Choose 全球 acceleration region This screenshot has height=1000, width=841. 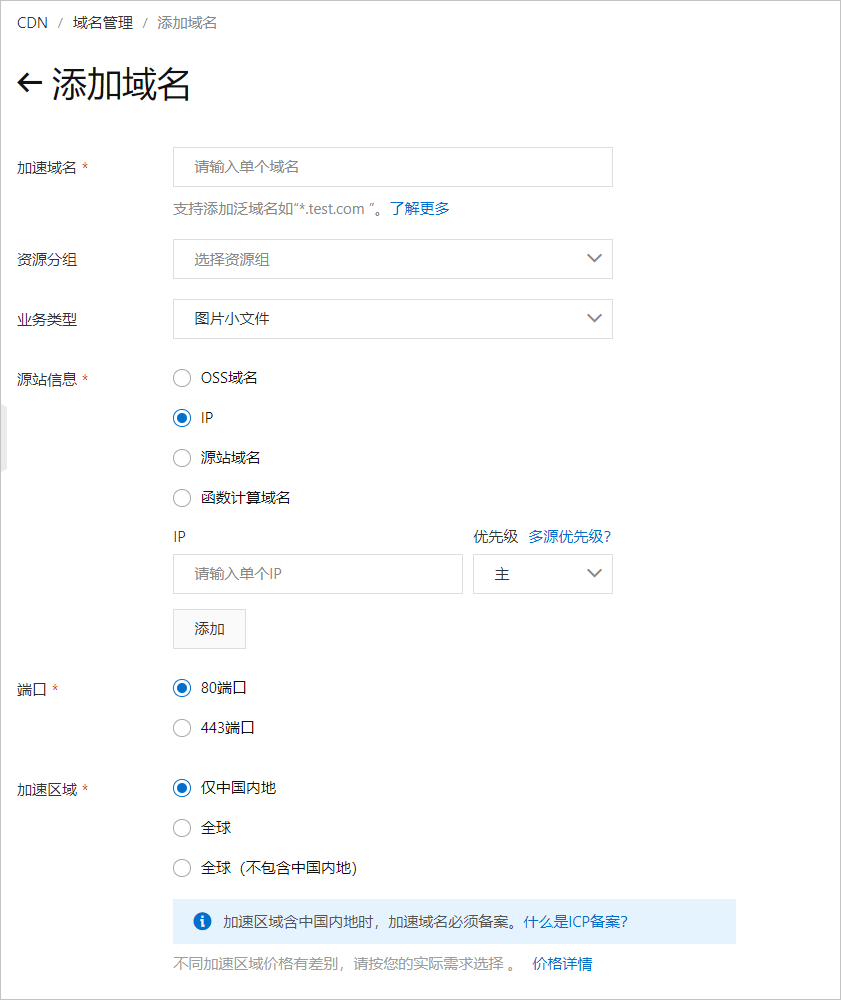point(182,828)
